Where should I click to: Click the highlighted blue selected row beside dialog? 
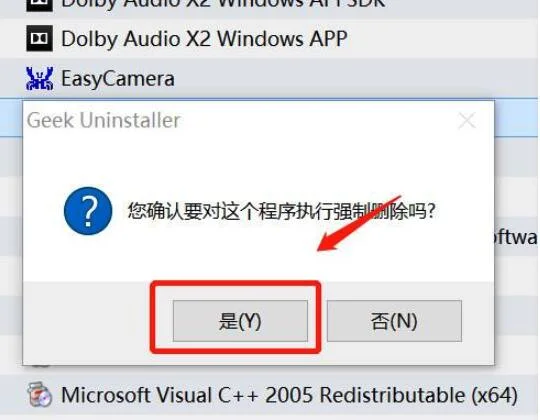tap(517, 117)
